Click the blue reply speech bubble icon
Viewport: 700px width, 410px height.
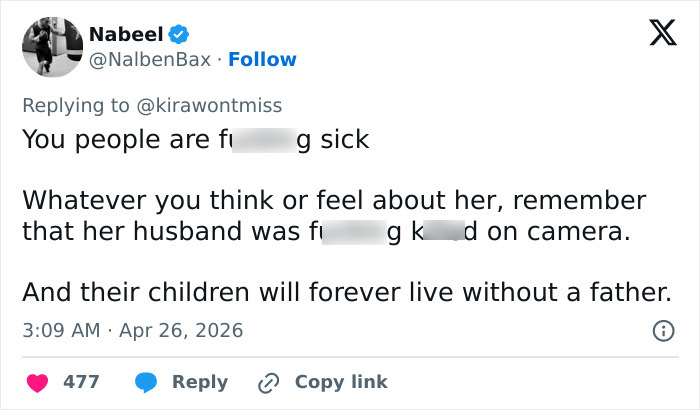click(x=147, y=382)
